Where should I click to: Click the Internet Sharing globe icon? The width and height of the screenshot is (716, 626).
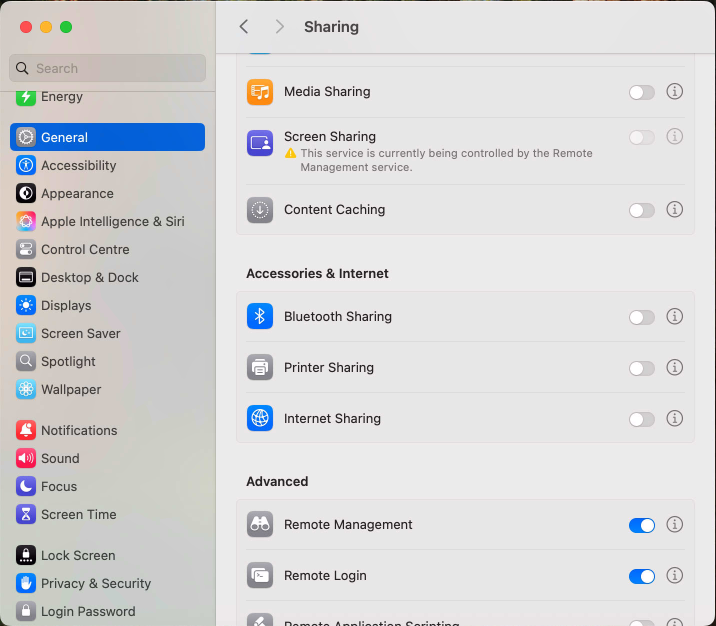pyautogui.click(x=260, y=418)
